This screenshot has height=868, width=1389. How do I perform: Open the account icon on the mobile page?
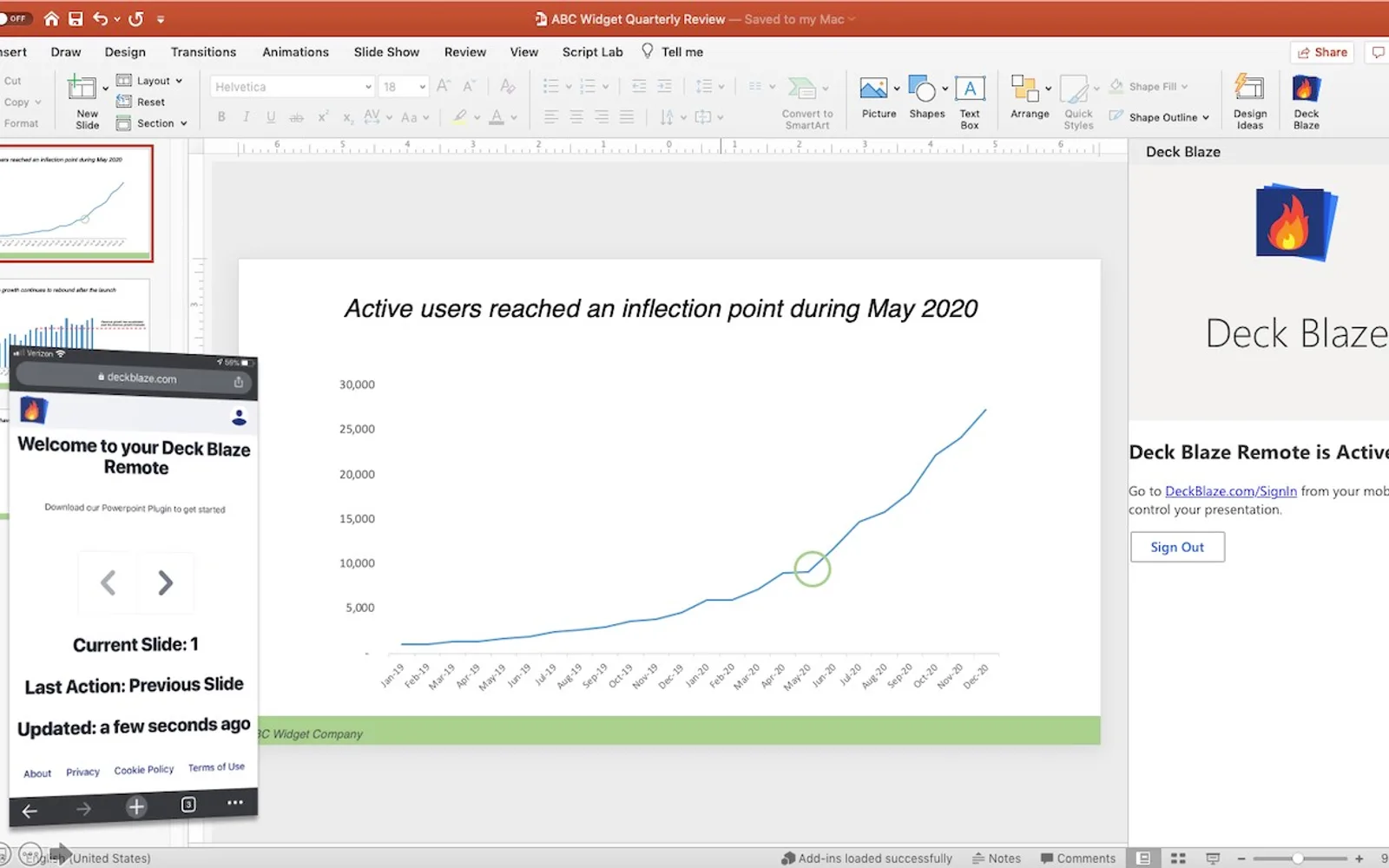pos(239,418)
